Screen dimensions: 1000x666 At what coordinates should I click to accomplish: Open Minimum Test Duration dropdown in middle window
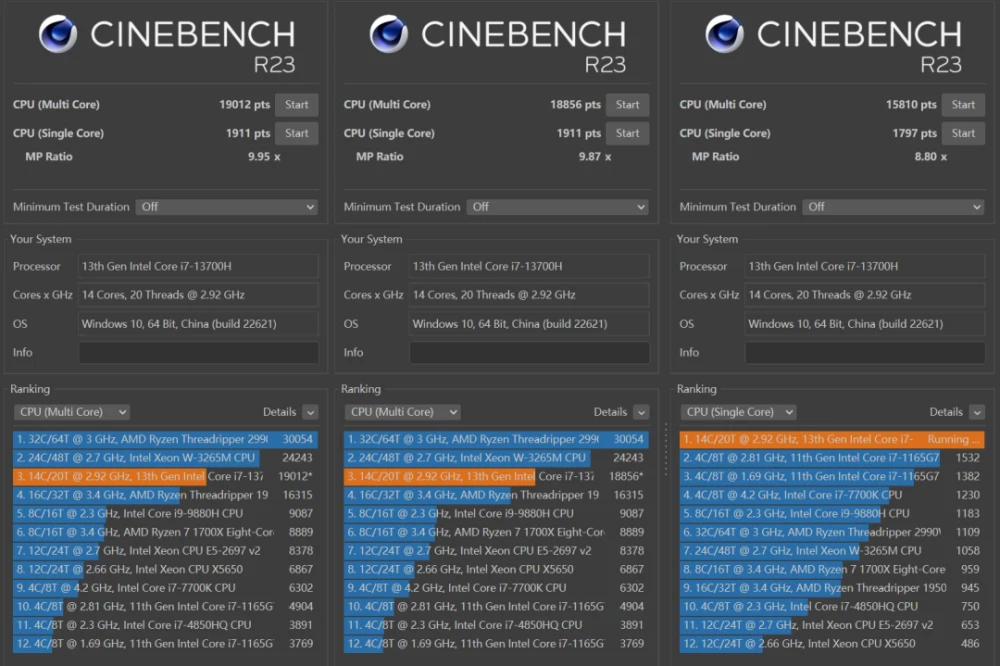pos(558,207)
